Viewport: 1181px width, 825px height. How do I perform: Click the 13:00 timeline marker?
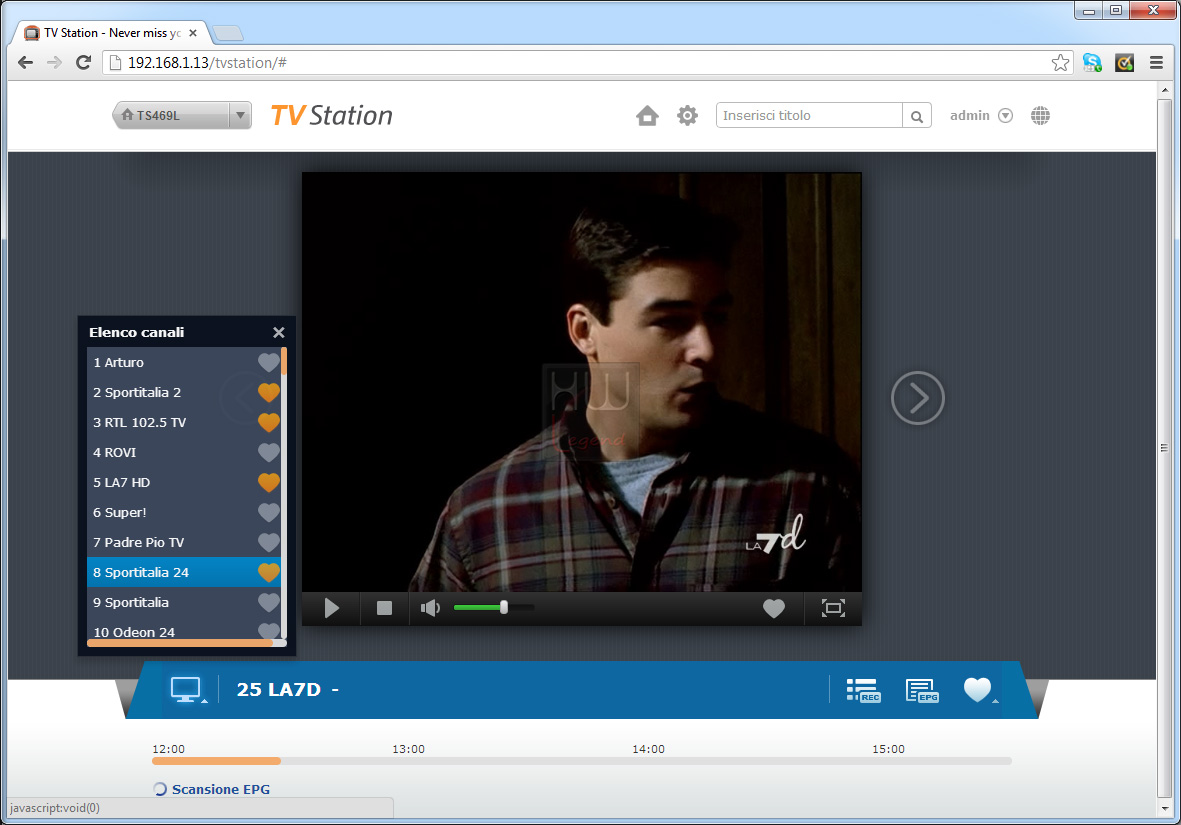click(x=408, y=749)
